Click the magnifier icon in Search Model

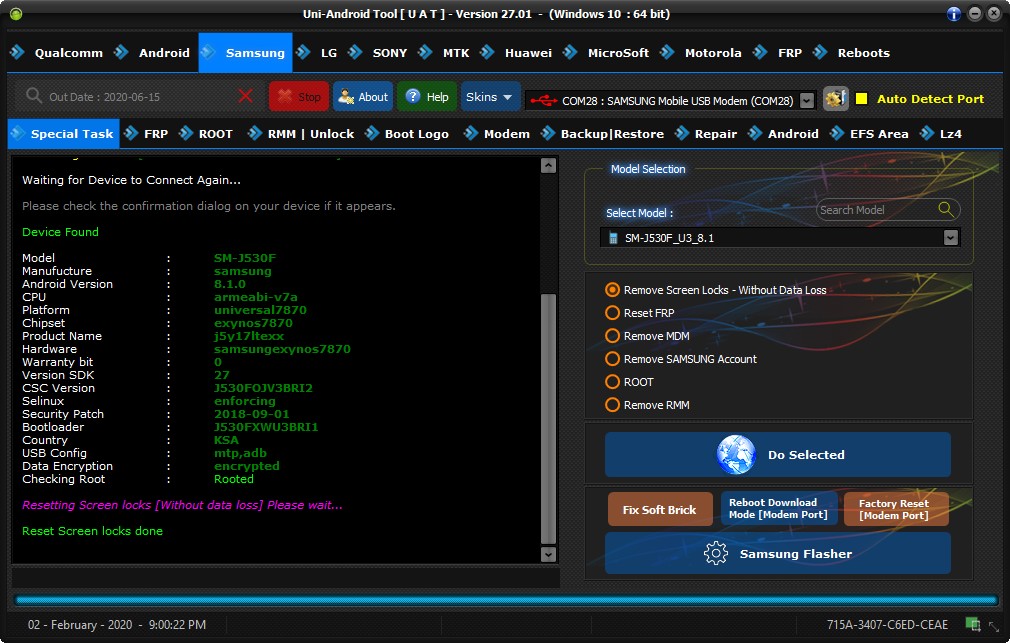point(945,209)
